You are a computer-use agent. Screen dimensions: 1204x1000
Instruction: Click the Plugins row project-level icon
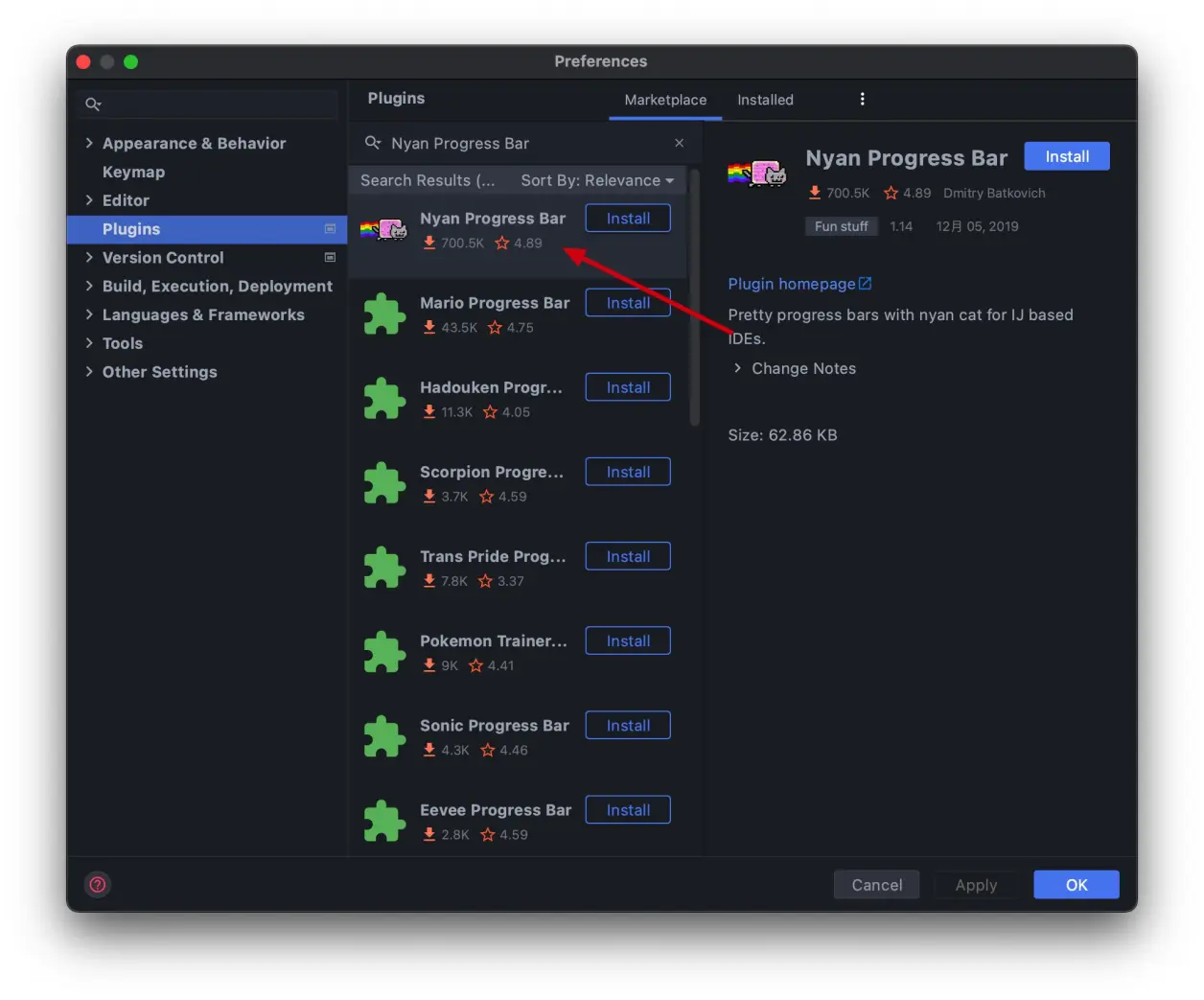(x=330, y=229)
